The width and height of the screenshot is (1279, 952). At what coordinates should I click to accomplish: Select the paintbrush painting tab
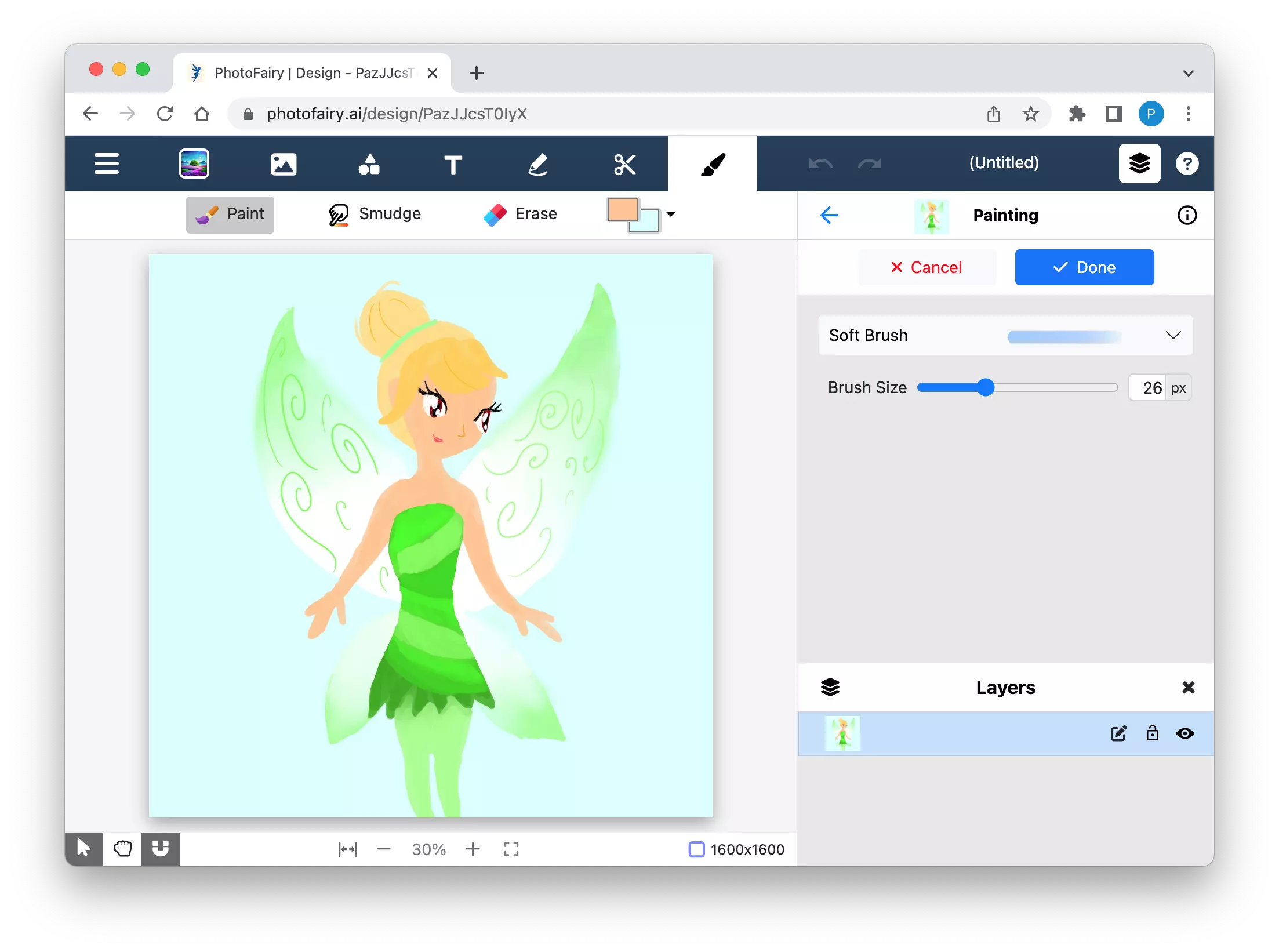713,164
